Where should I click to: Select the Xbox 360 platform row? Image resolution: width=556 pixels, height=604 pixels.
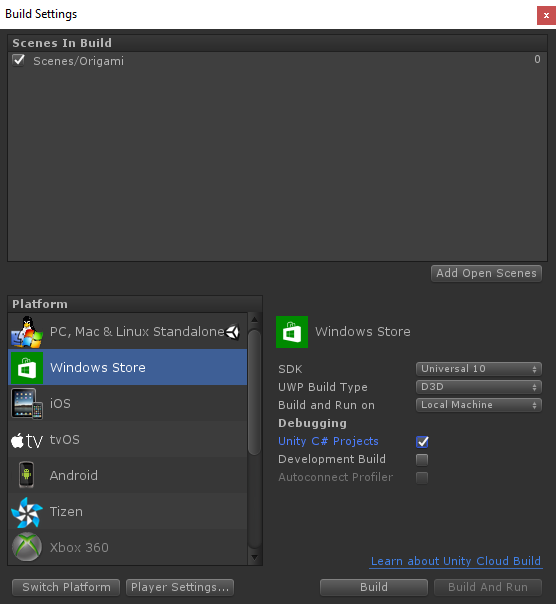[x=128, y=547]
